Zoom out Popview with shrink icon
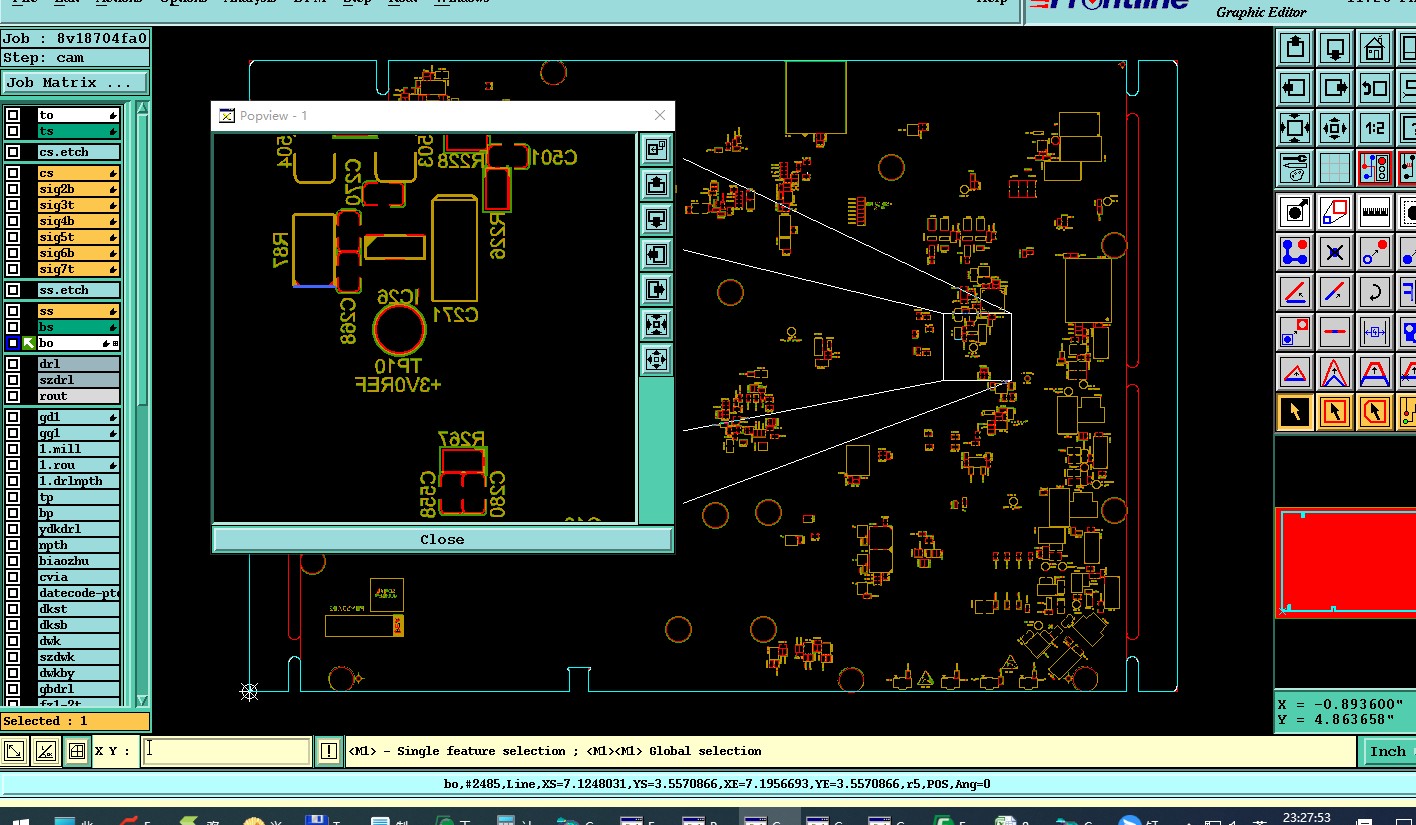Image resolution: width=1416 pixels, height=825 pixels. point(656,359)
